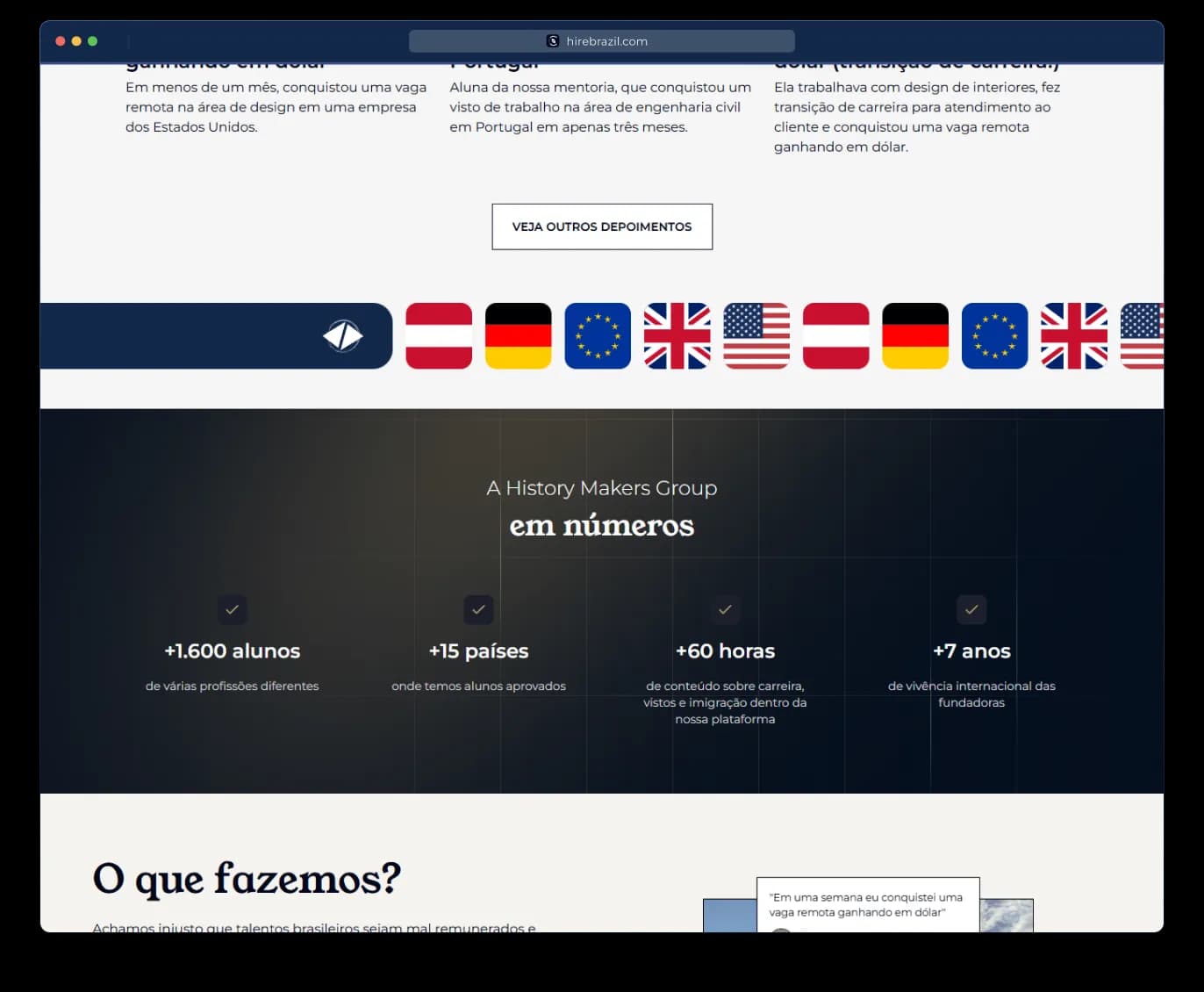Open the testimonial quote card about vaga remota
Screen dimensions: 1204x992
(x=867, y=902)
